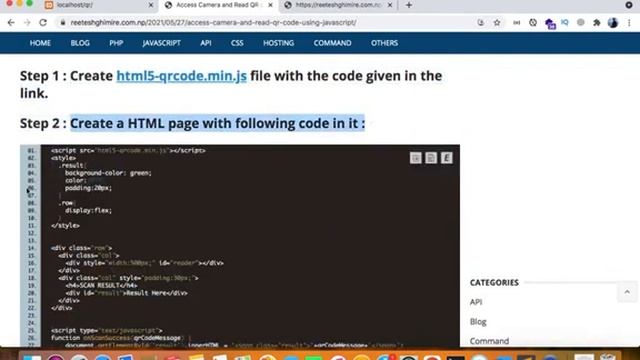Viewport: 640px width, 360px height.
Task: Open the API nav item
Action: (x=206, y=43)
